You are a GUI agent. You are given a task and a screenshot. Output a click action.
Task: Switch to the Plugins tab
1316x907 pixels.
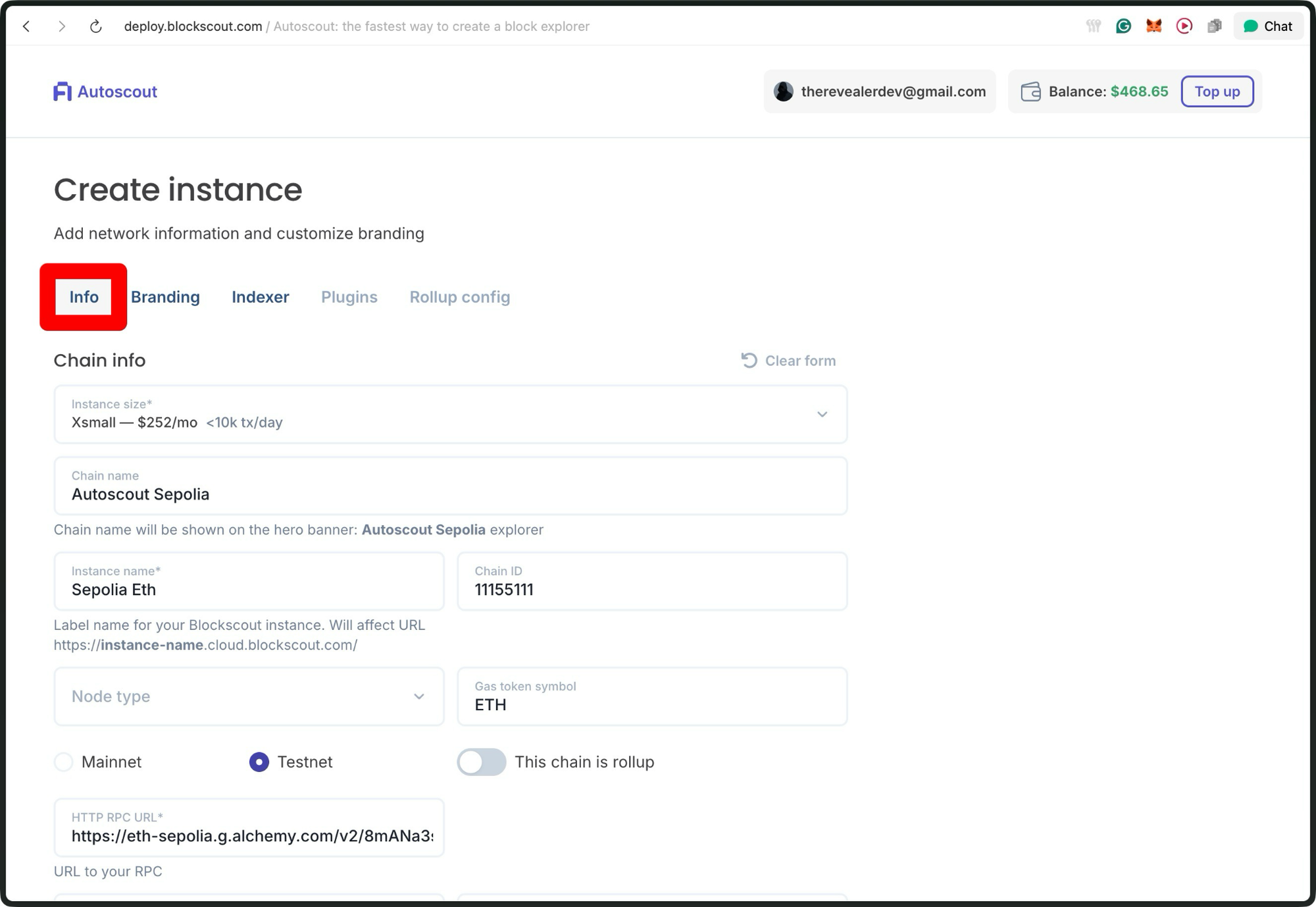point(349,297)
